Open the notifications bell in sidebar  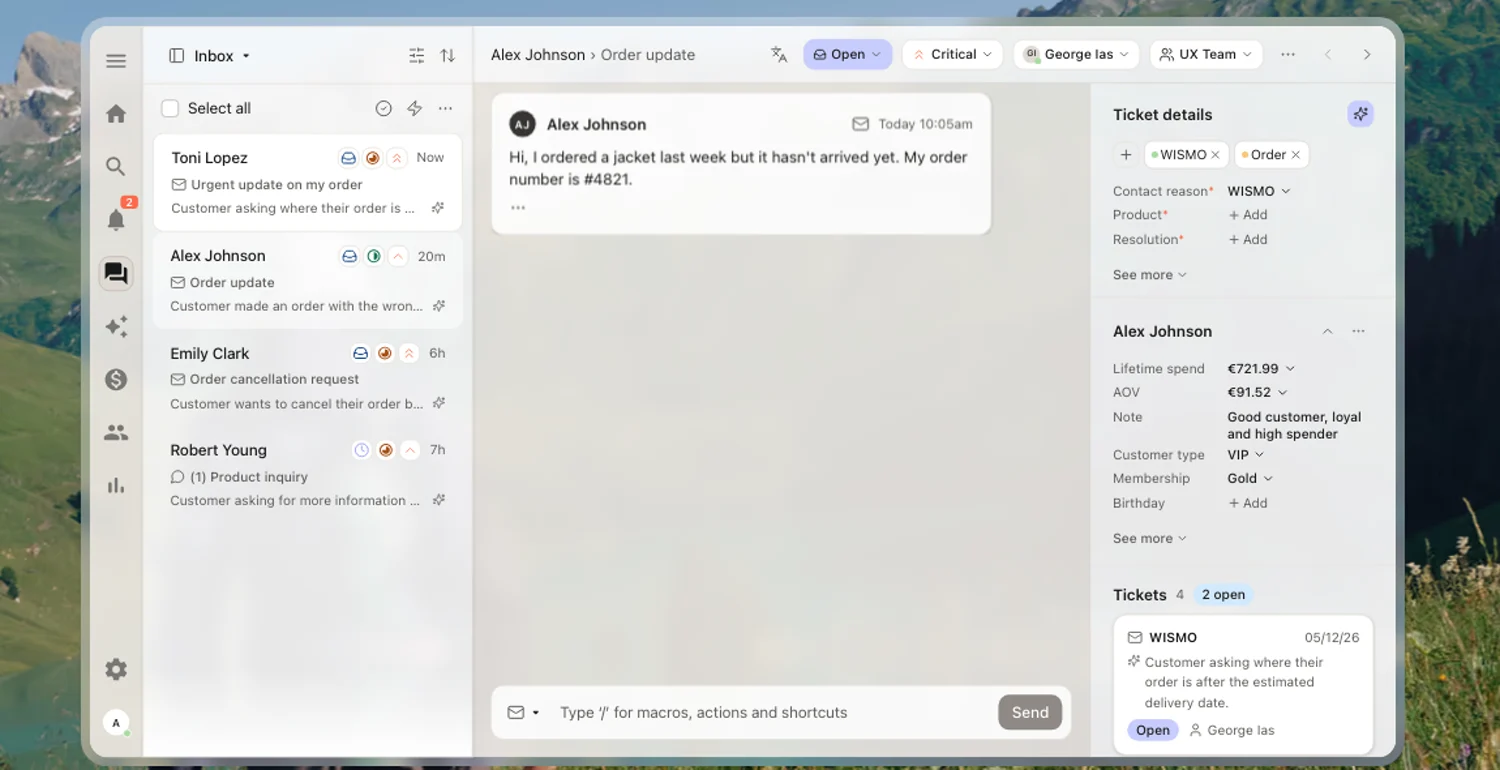[x=116, y=220]
